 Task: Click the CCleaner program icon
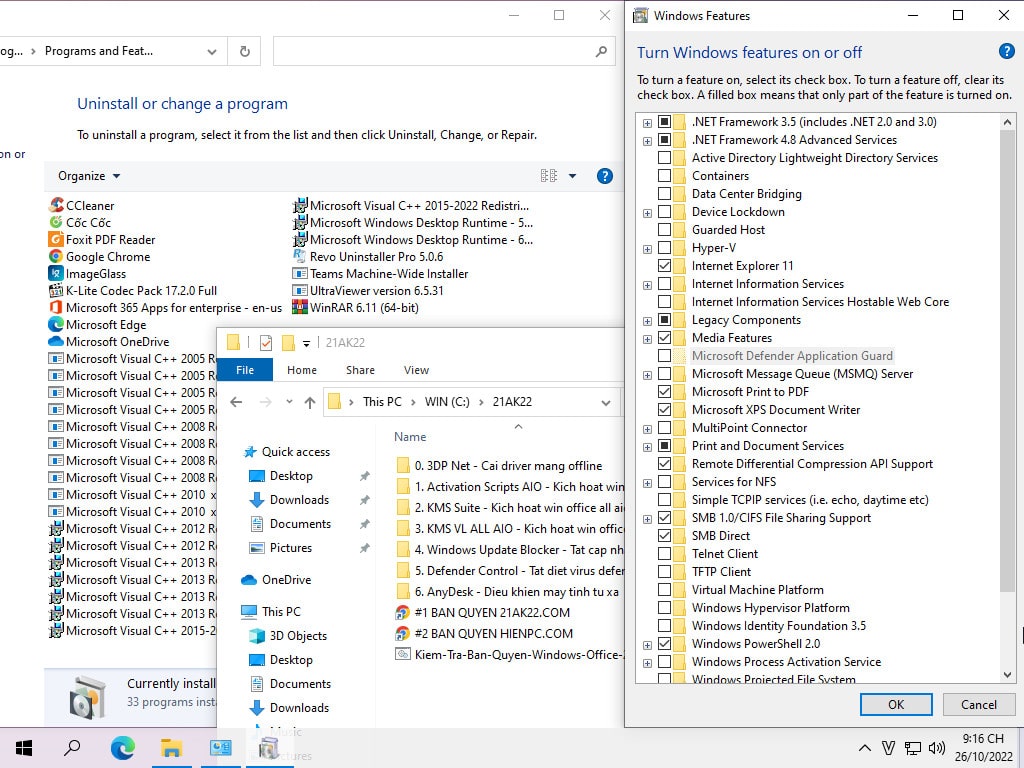click(56, 205)
